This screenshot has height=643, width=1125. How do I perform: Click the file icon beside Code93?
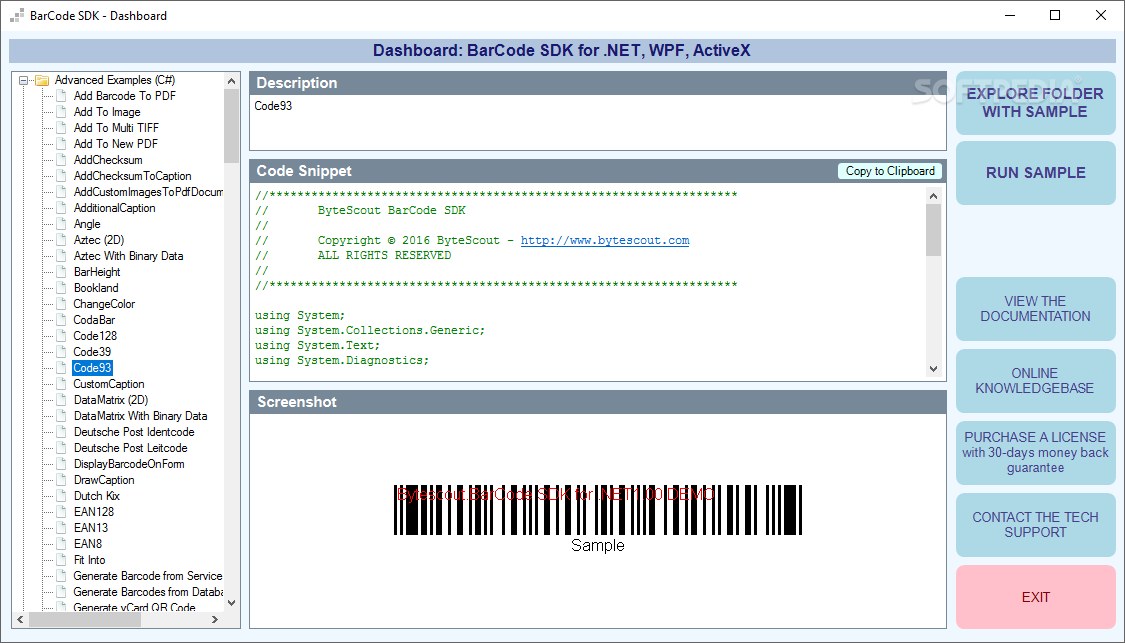click(x=62, y=368)
